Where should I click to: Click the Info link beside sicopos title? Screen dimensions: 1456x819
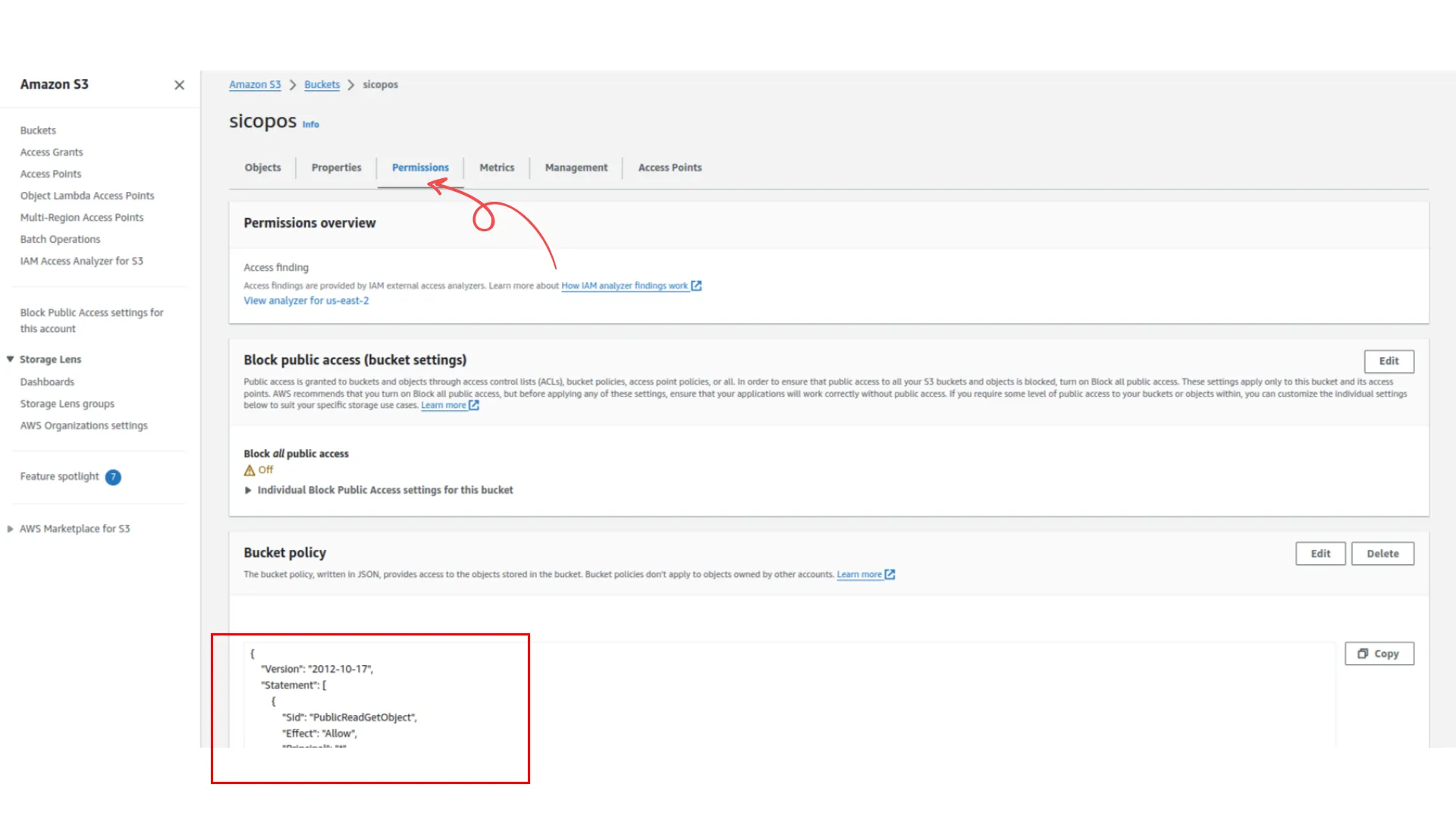311,124
